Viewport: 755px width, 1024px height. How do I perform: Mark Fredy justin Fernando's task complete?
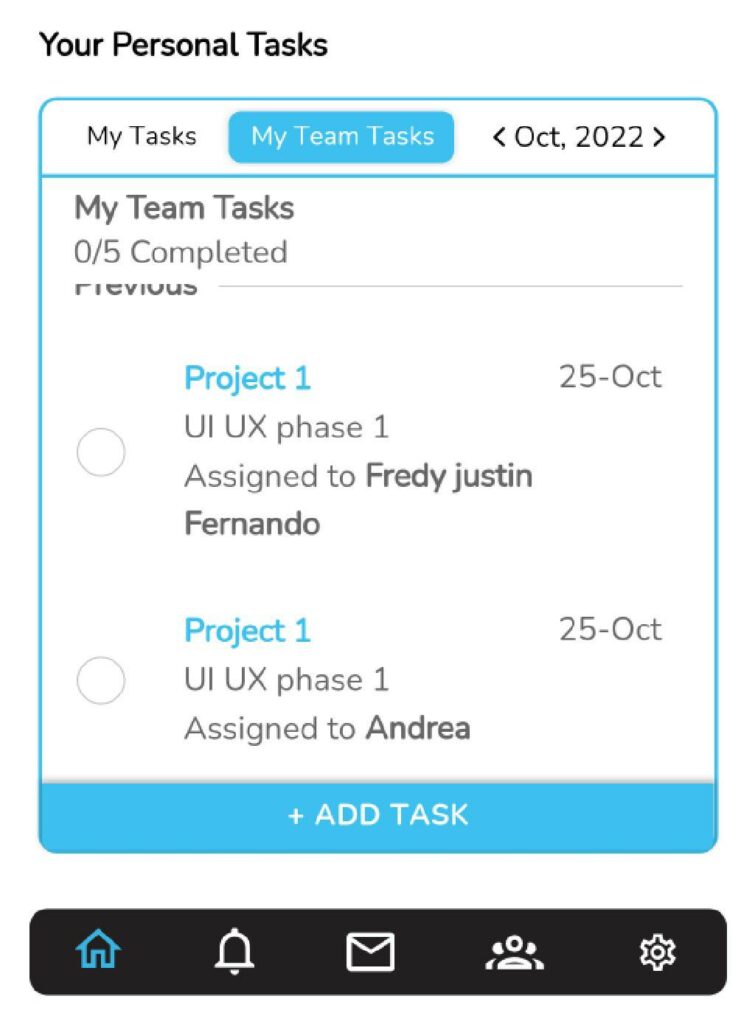click(x=101, y=452)
